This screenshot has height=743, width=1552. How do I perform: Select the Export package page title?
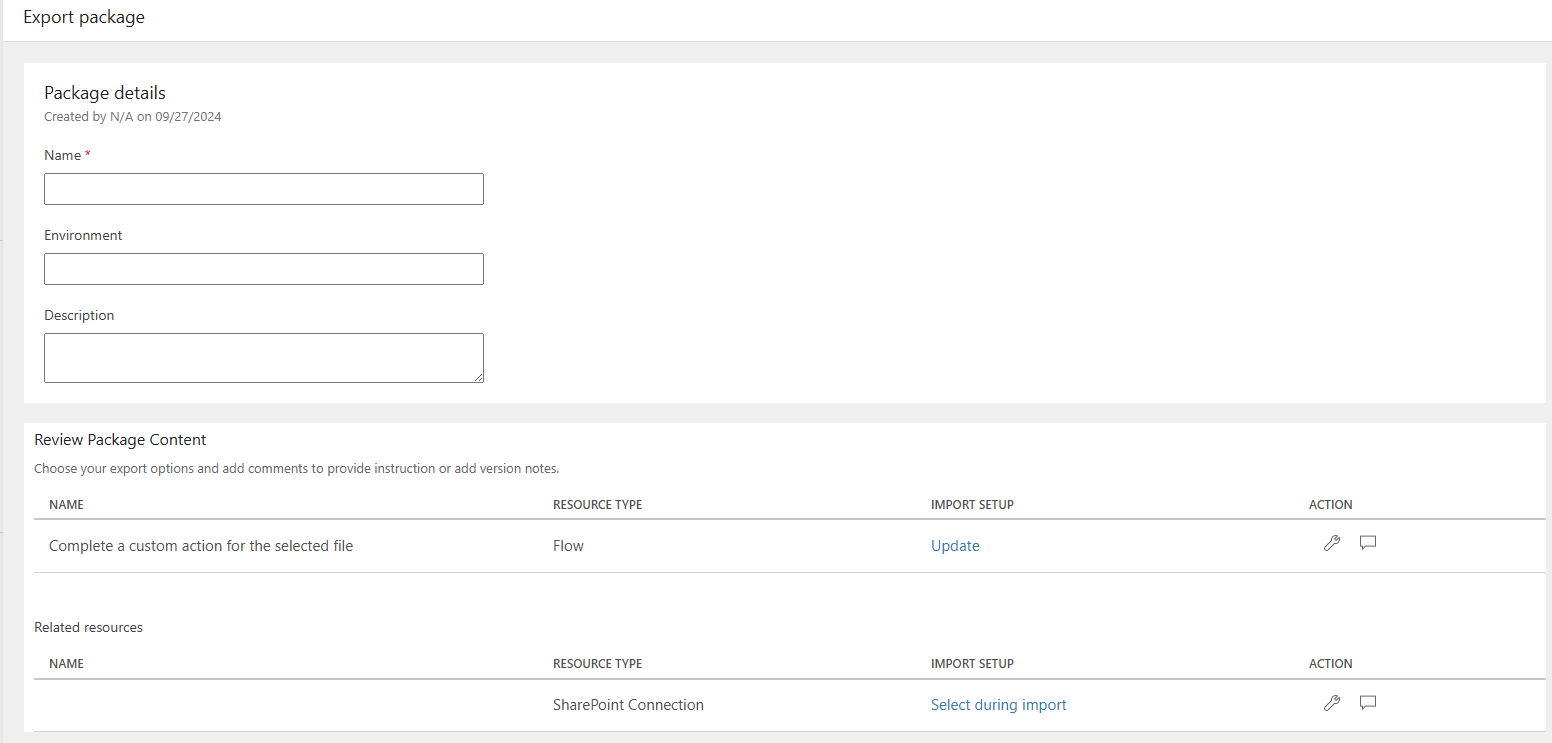click(84, 17)
